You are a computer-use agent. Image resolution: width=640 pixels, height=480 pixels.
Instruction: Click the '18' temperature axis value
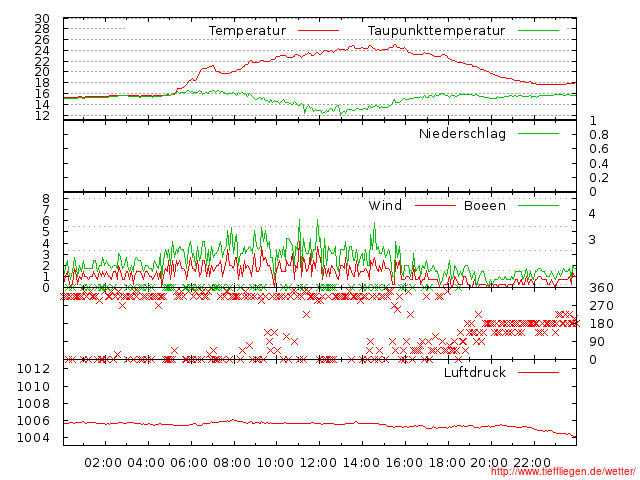[x=42, y=83]
